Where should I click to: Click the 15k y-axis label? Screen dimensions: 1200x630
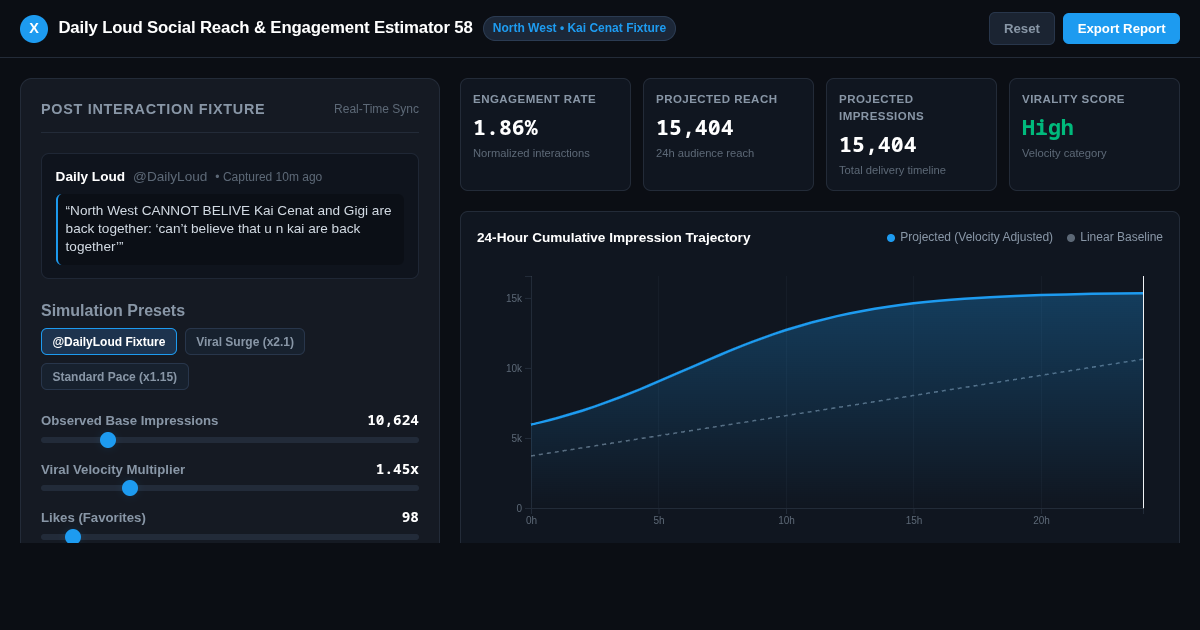click(514, 298)
